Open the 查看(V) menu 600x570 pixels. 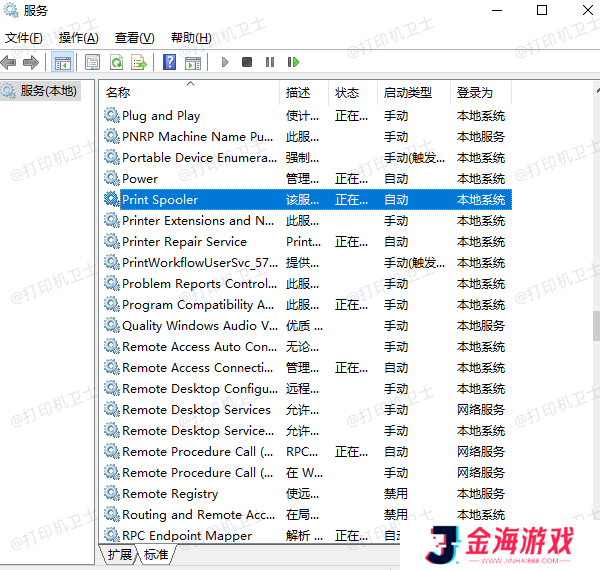coord(134,38)
